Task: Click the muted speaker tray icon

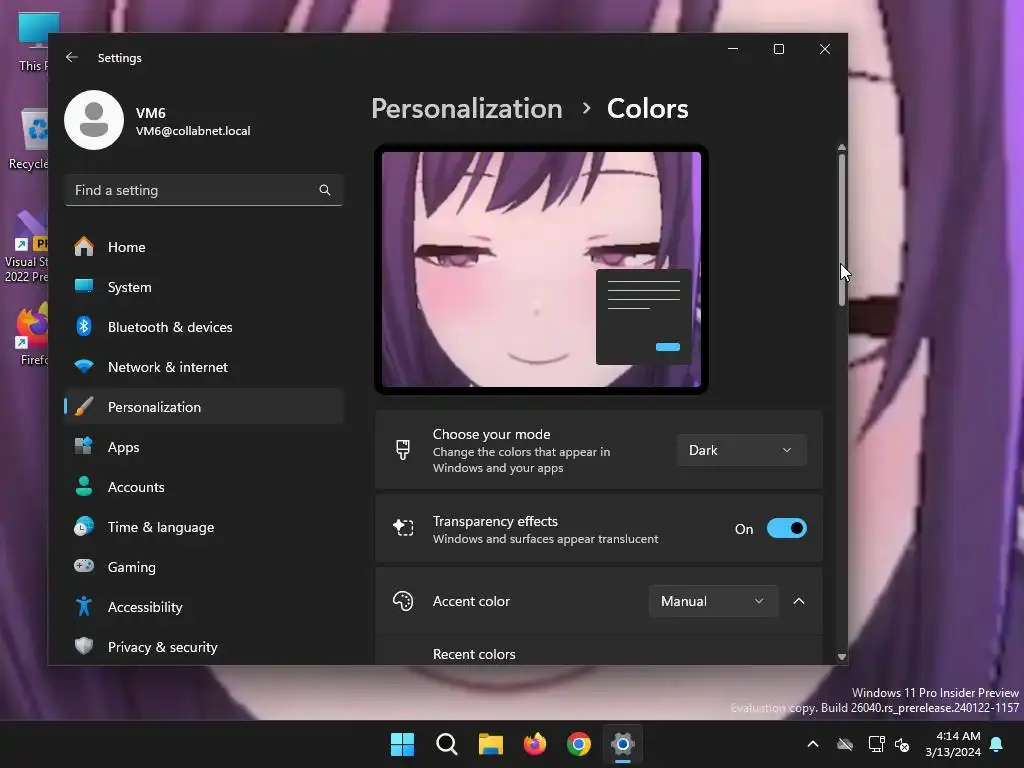Action: (902, 744)
